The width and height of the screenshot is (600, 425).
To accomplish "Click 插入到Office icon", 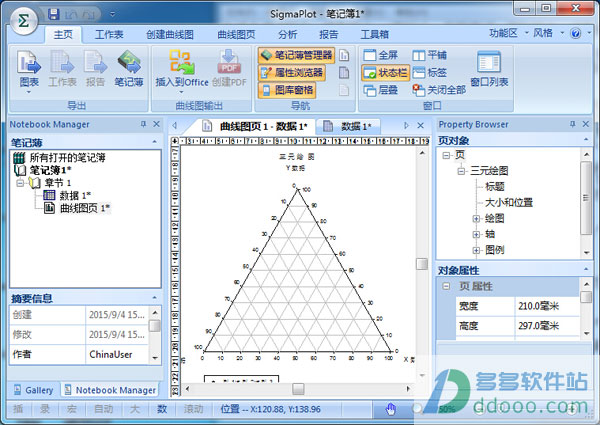I will [182, 69].
